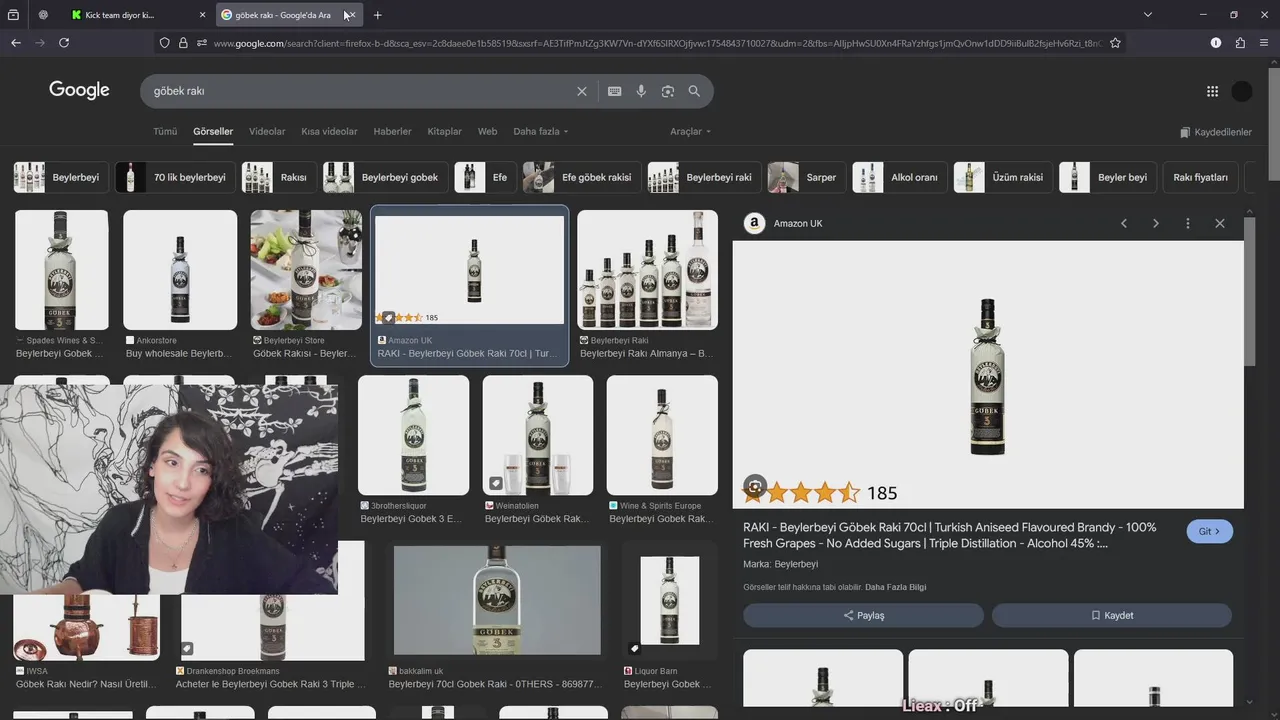This screenshot has width=1280, height=720.
Task: Open the Firefox extensions puzzle icon
Action: click(1240, 43)
